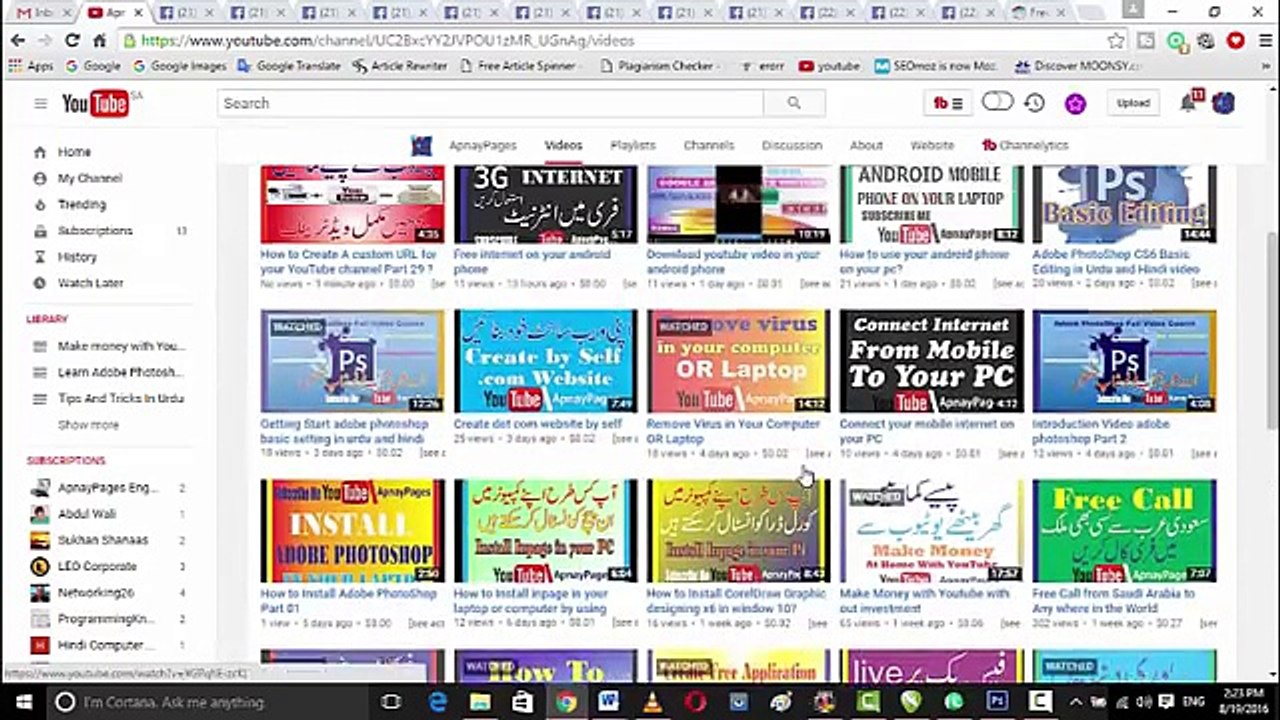
Task: Expand the library with Show more
Action: point(88,425)
